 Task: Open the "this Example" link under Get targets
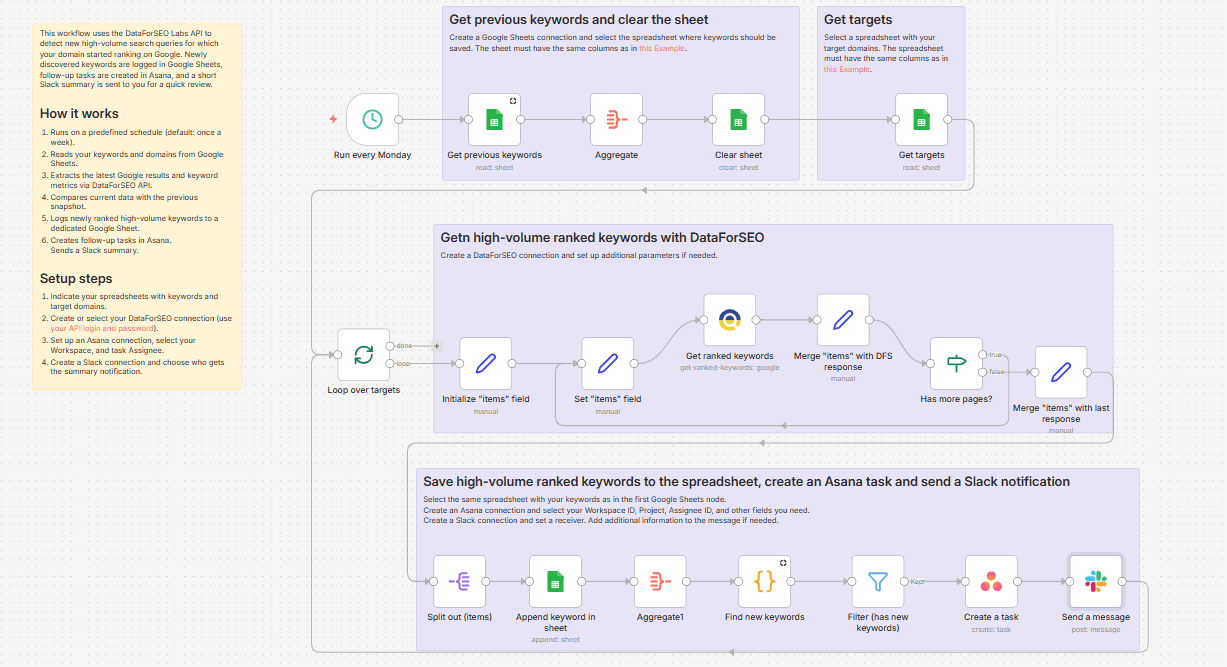pyautogui.click(x=846, y=69)
